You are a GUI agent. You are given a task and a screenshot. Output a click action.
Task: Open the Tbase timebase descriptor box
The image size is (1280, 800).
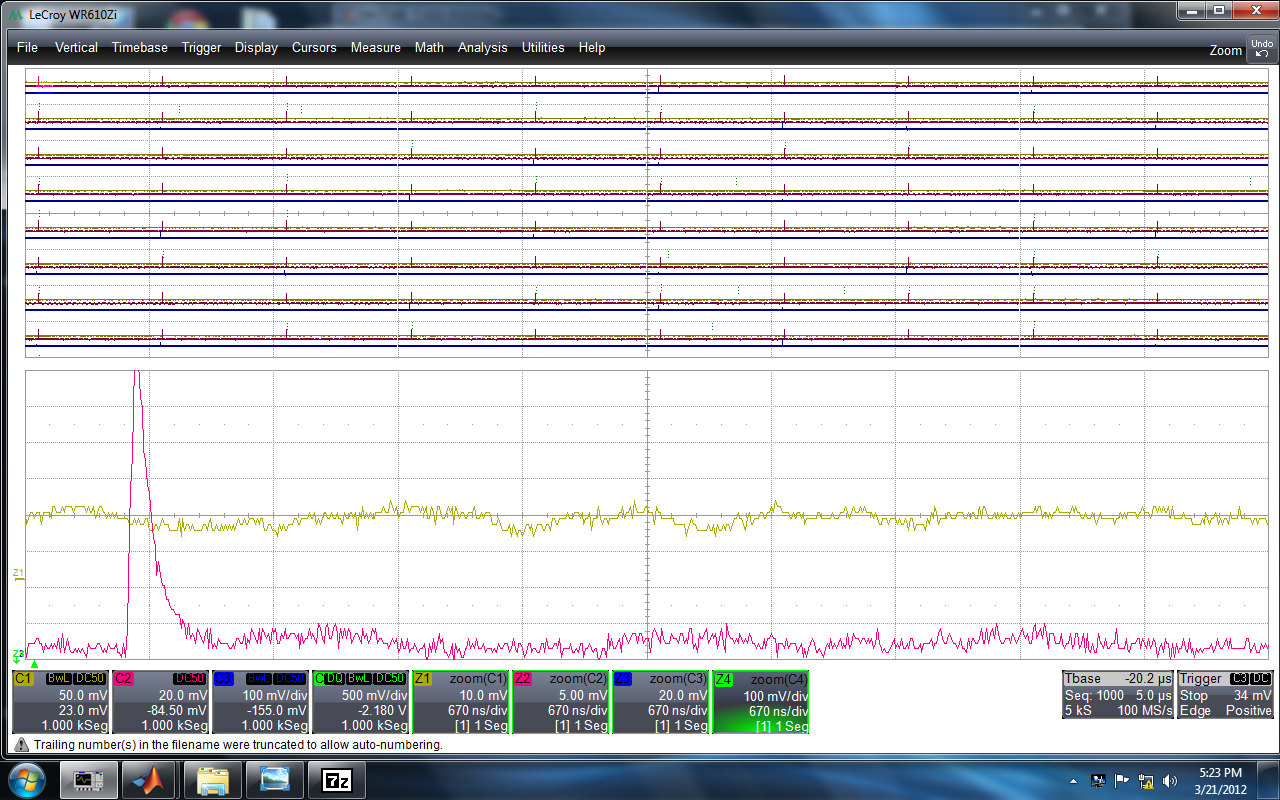pos(1118,695)
